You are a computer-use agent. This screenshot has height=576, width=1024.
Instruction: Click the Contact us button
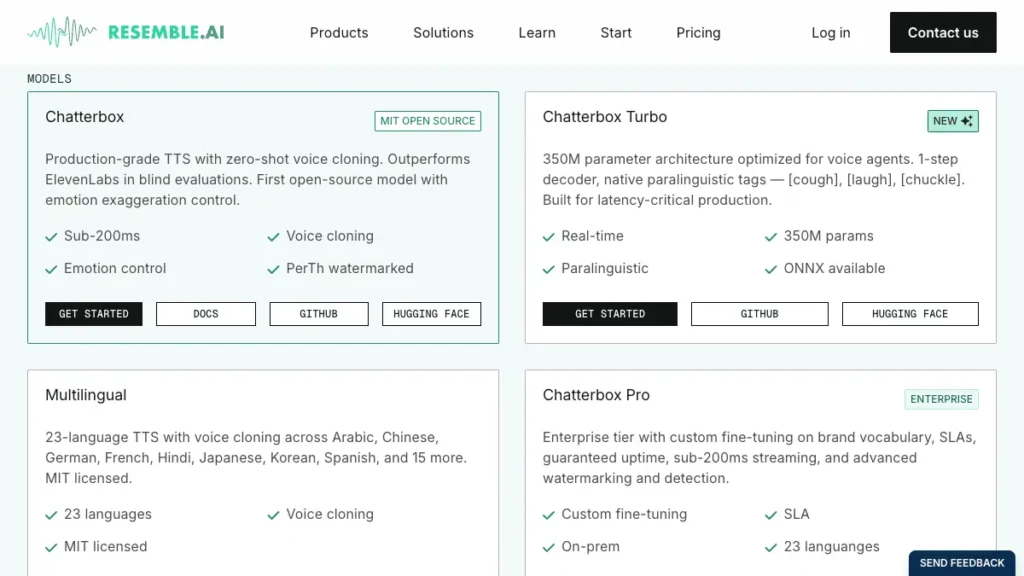tap(943, 32)
